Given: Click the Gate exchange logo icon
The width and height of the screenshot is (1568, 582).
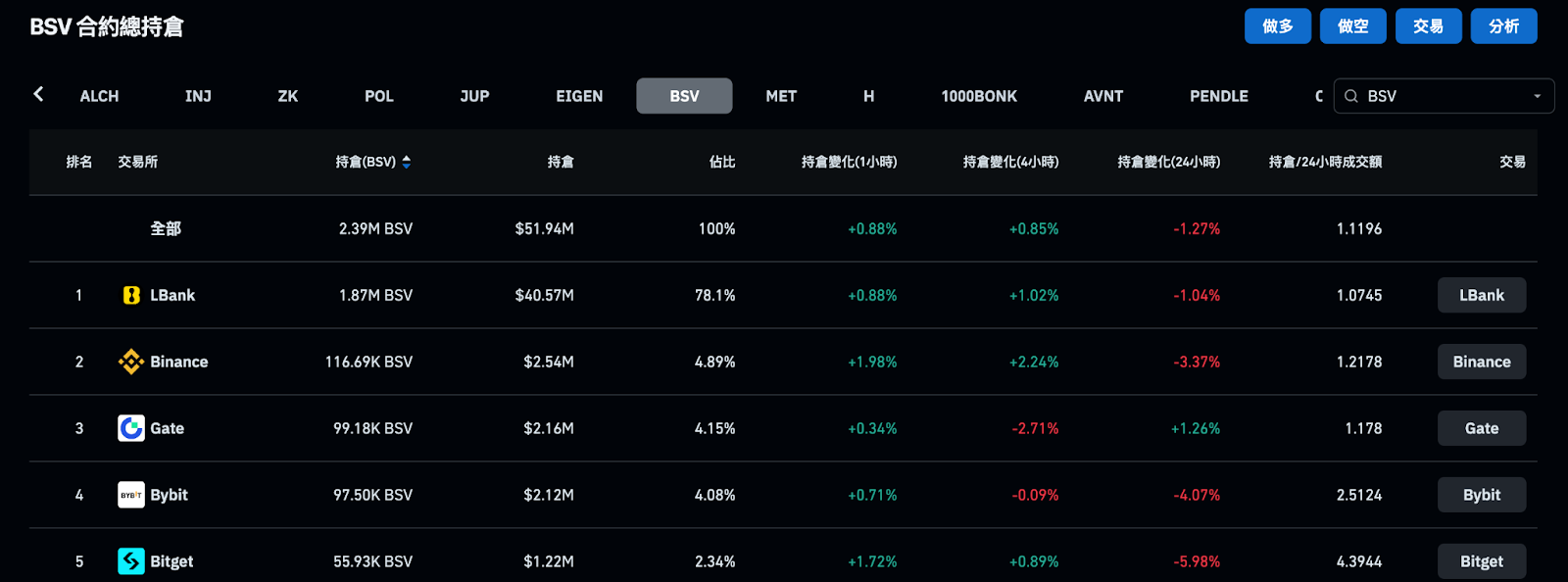Looking at the screenshot, I should [x=131, y=428].
